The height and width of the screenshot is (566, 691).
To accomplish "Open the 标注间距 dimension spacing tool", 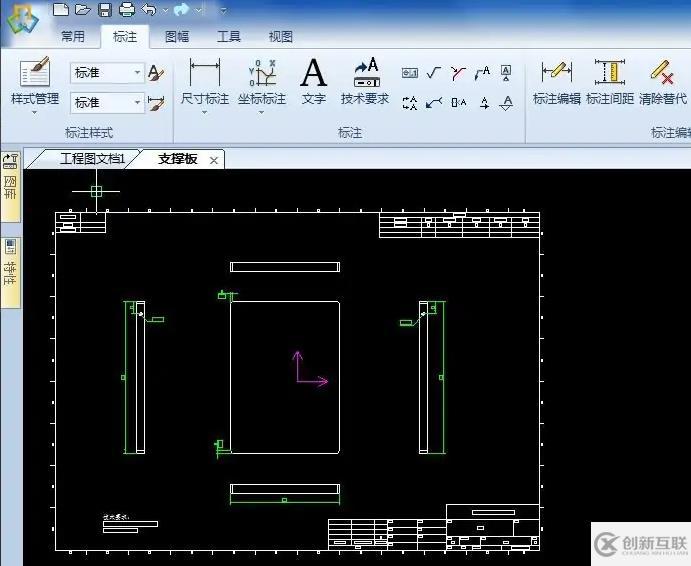I will 610,81.
